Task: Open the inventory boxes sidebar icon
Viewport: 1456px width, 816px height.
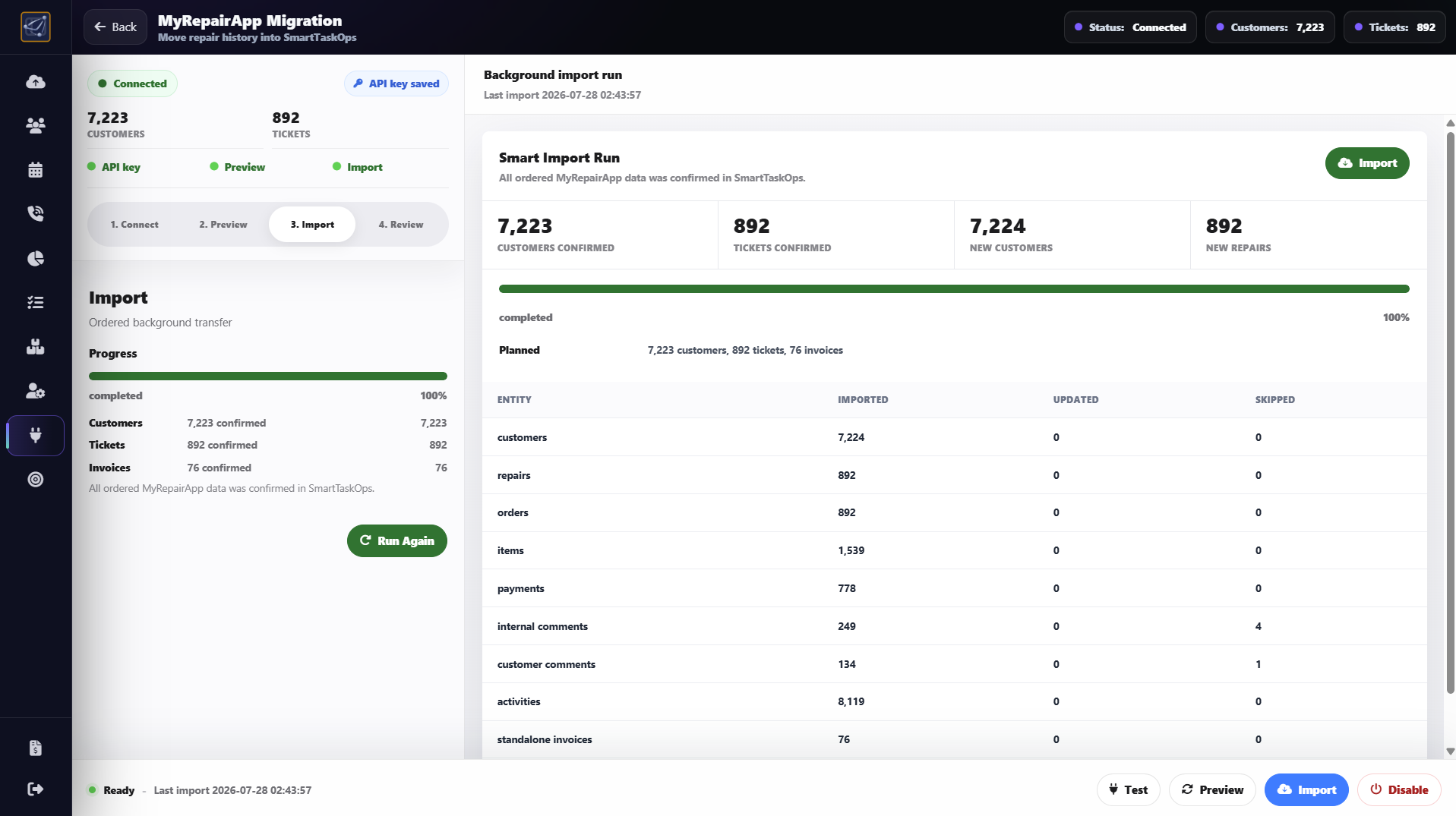Action: (x=36, y=347)
